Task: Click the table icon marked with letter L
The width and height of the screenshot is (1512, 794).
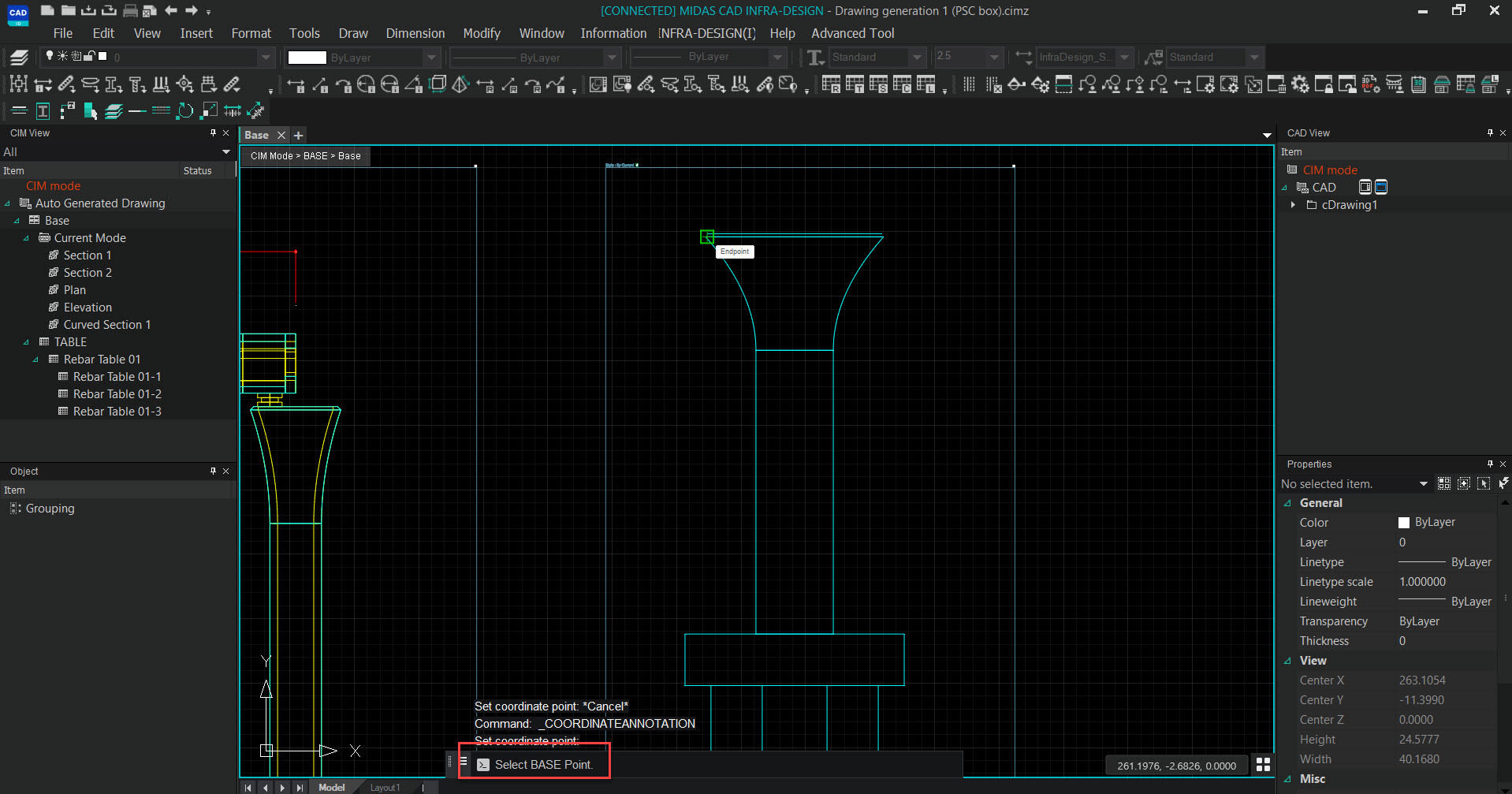Action: pos(925,84)
